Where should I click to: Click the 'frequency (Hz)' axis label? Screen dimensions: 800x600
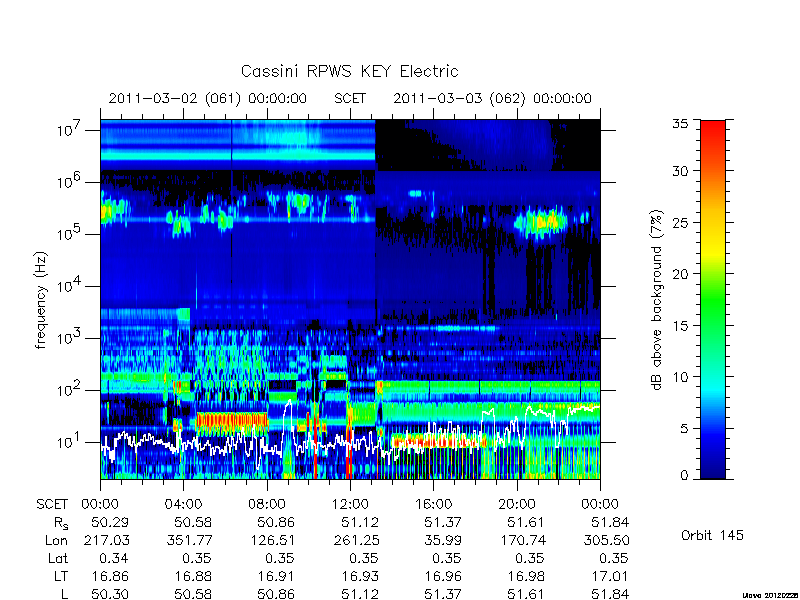click(41, 300)
